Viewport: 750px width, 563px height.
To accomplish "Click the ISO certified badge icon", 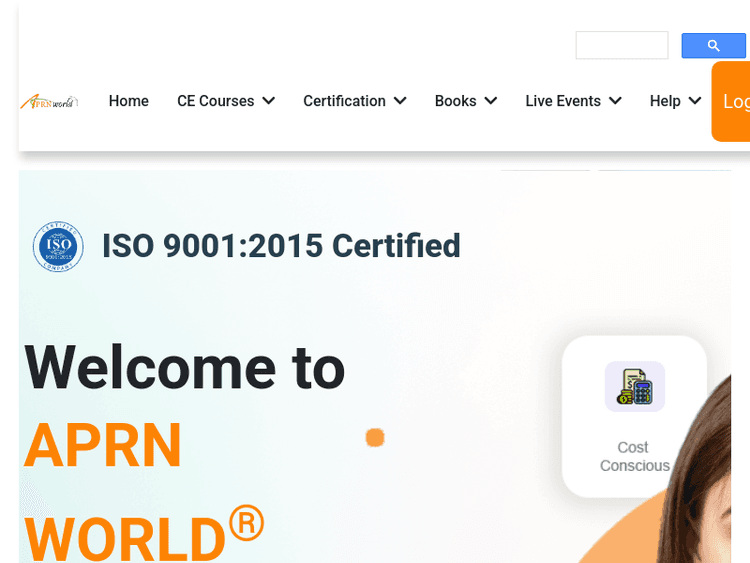I will point(58,246).
